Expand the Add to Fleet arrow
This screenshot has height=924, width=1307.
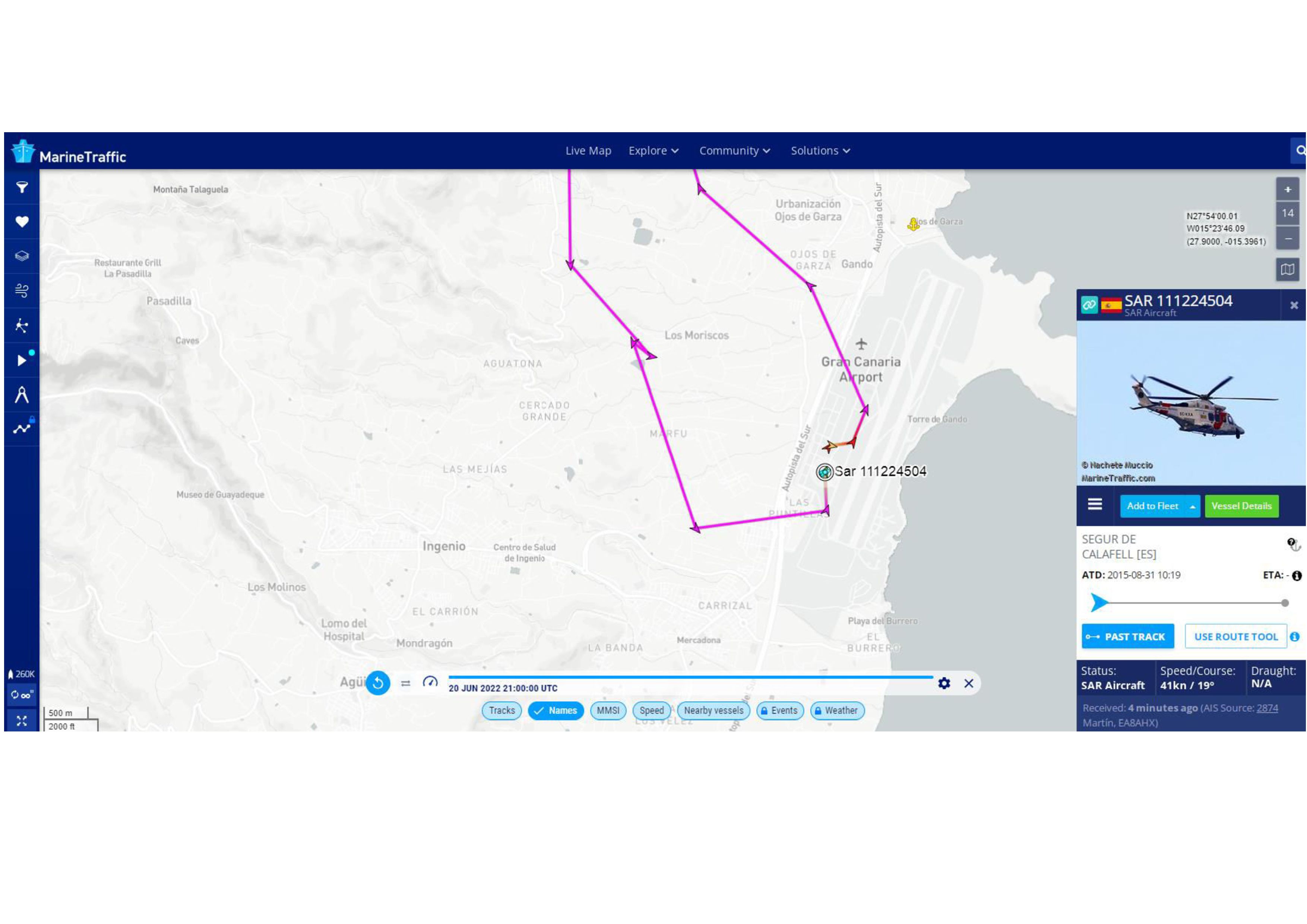pyautogui.click(x=1192, y=507)
